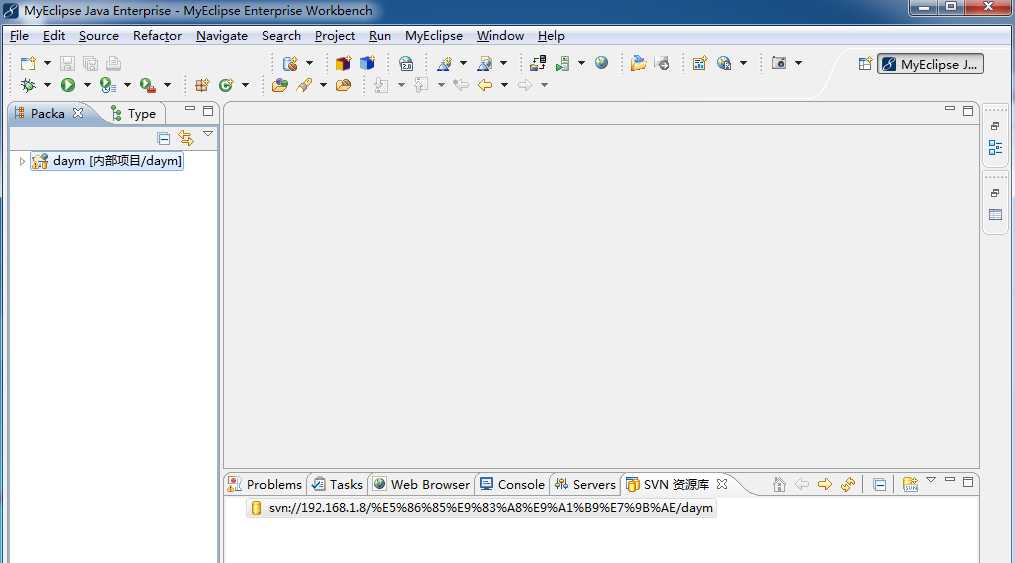Open the Navigate menu
The image size is (1015, 563).
tap(222, 36)
